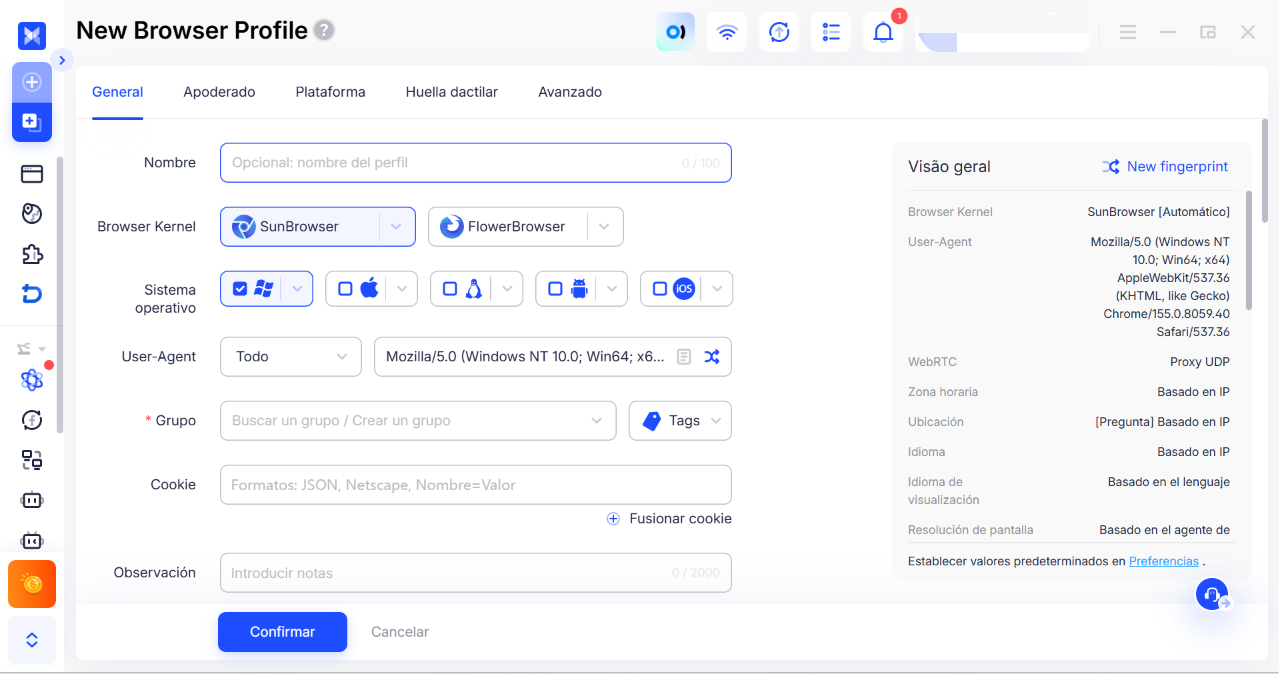Click the teal recorder icon in header

tap(675, 32)
